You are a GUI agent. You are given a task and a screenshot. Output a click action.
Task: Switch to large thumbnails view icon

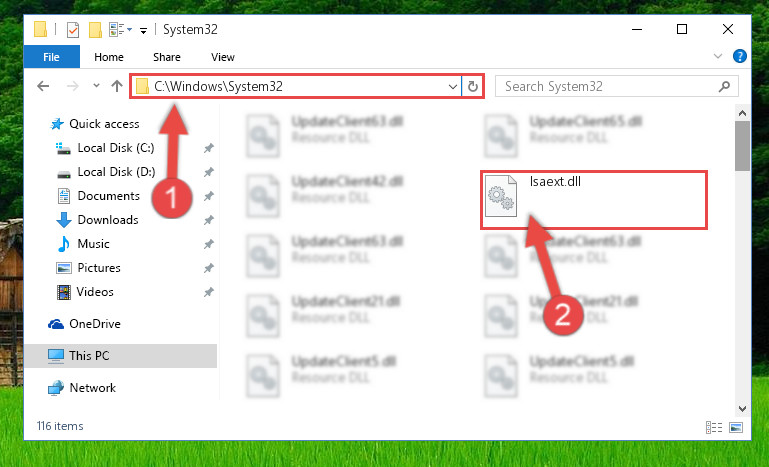tap(736, 427)
